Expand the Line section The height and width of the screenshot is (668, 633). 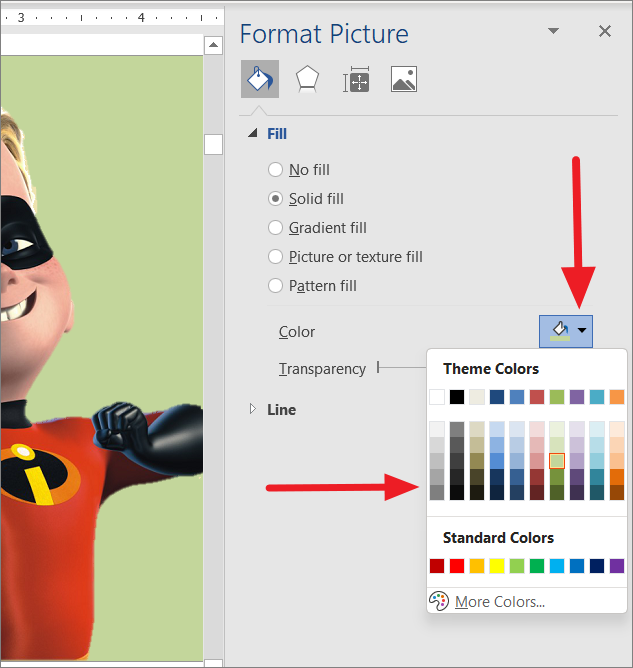point(253,409)
